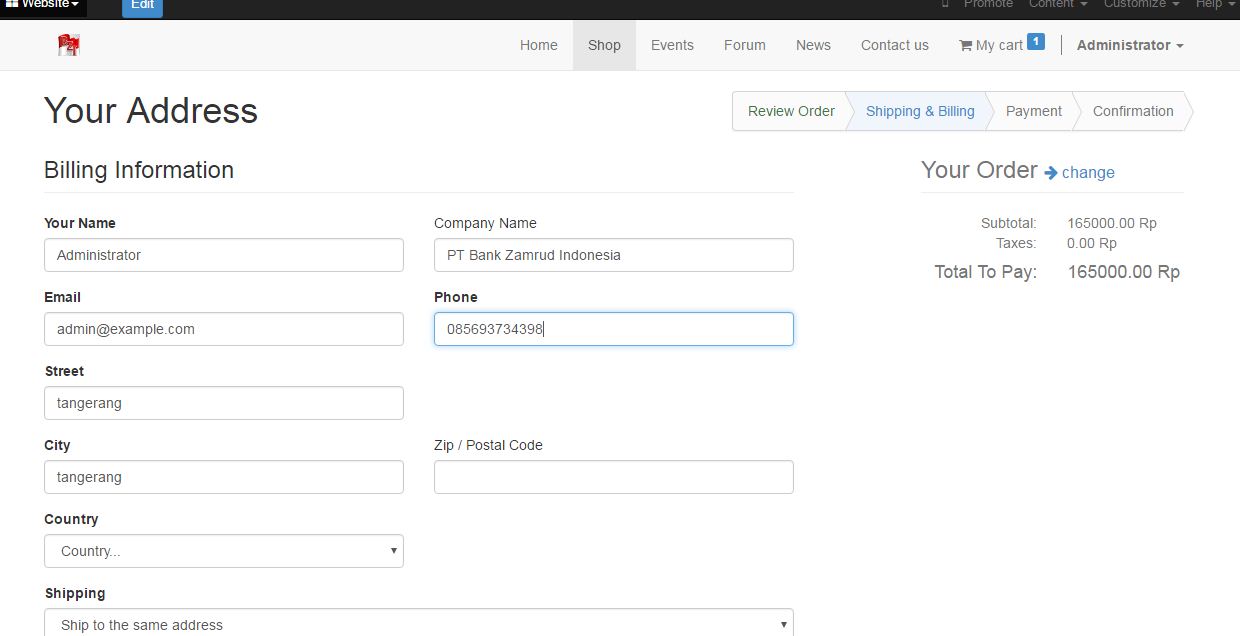Open the Website apps menu
This screenshot has width=1240, height=636.
pos(43,5)
